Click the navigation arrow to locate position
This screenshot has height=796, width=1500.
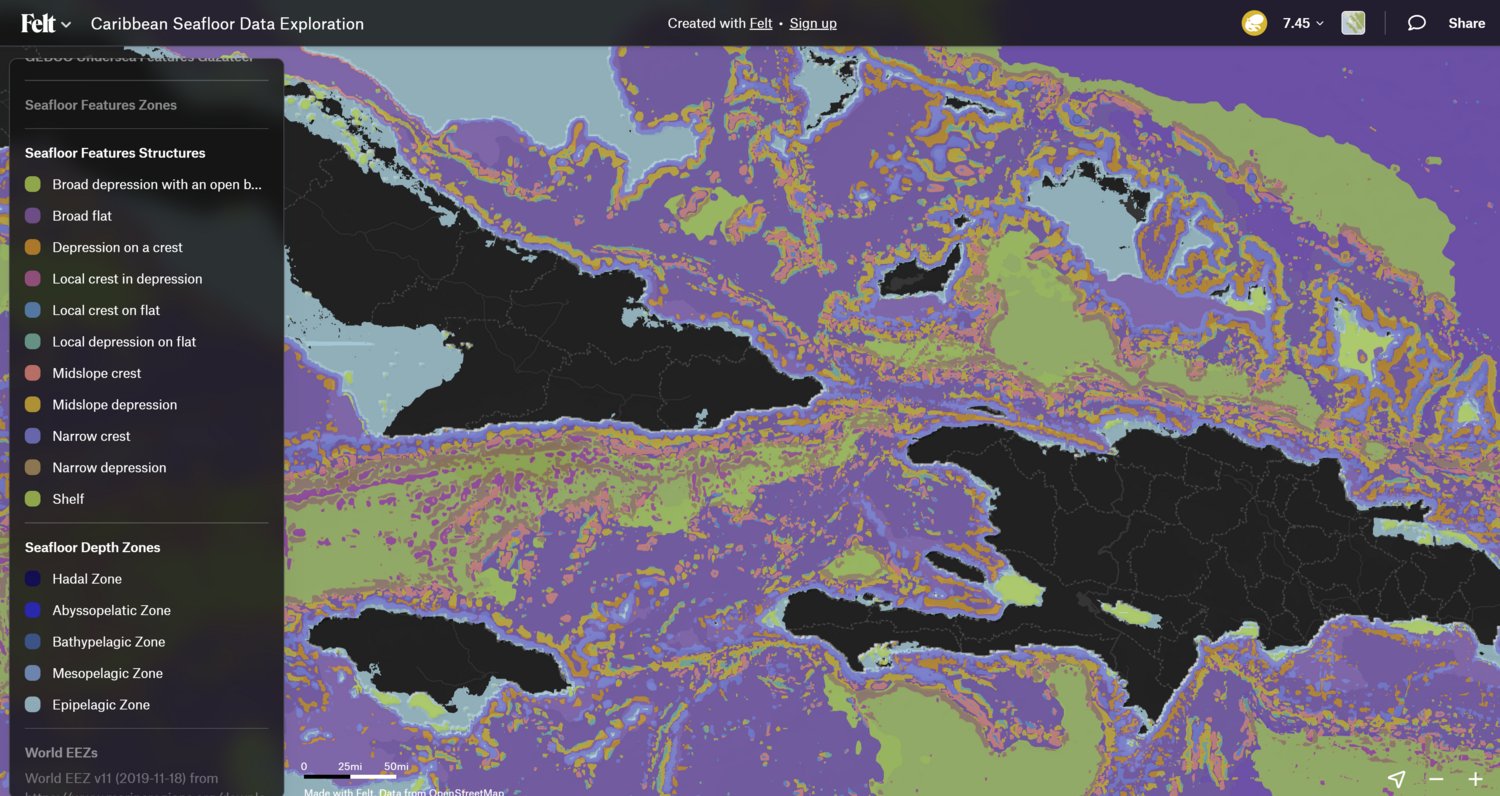click(x=1396, y=778)
